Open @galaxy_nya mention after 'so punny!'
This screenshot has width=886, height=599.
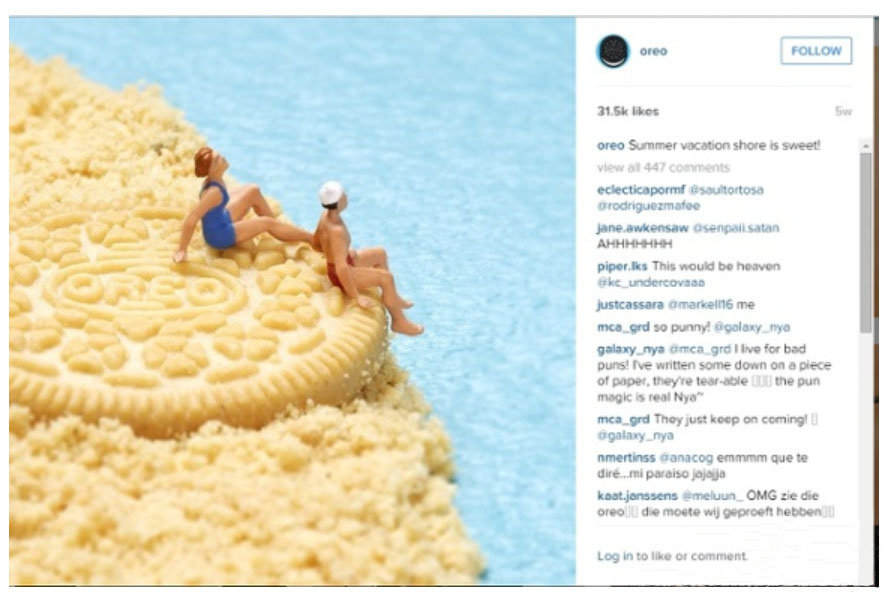(x=752, y=327)
